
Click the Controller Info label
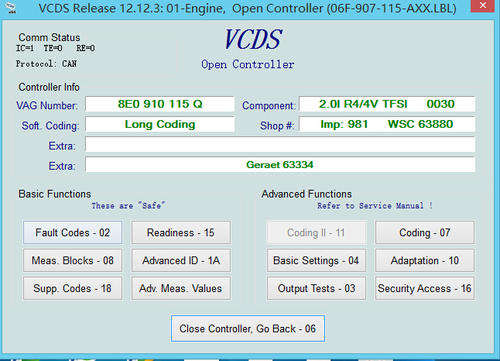click(49, 87)
